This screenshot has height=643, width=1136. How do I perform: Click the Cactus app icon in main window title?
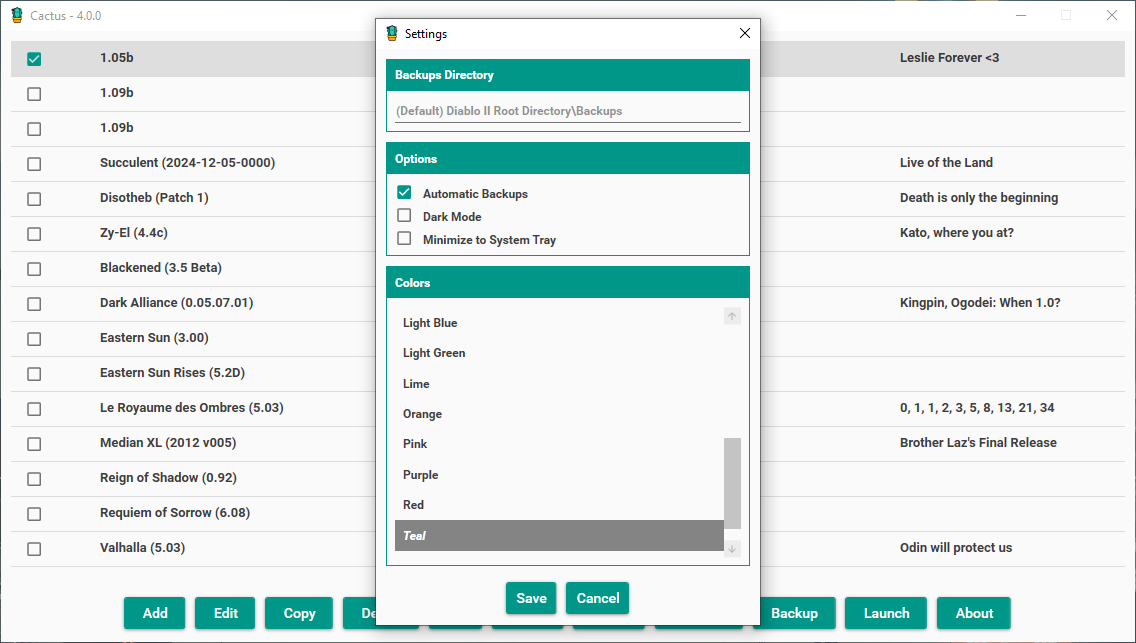17,15
